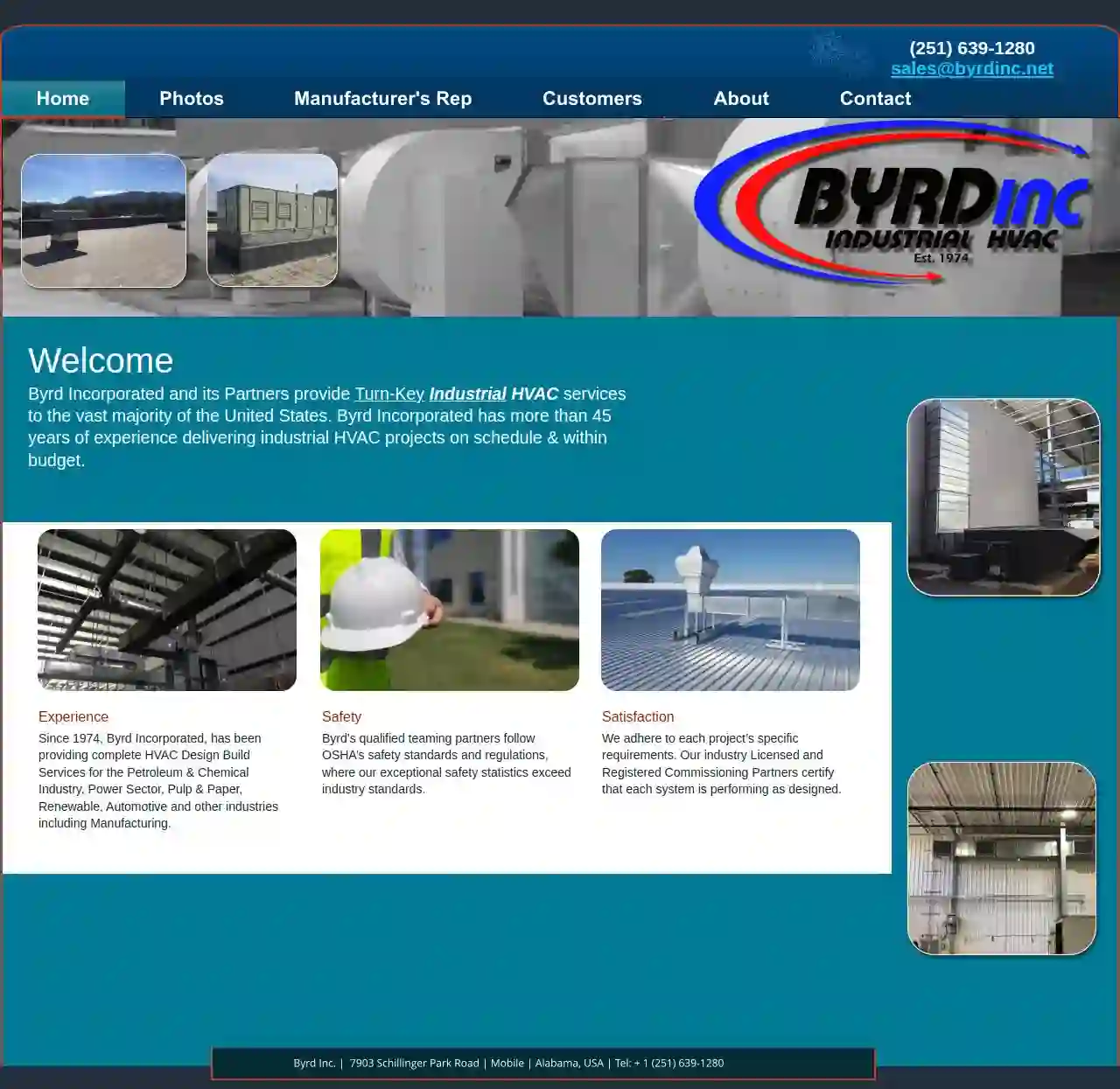Follow the Industrial link in welcome text
The height and width of the screenshot is (1089, 1120).
467,394
